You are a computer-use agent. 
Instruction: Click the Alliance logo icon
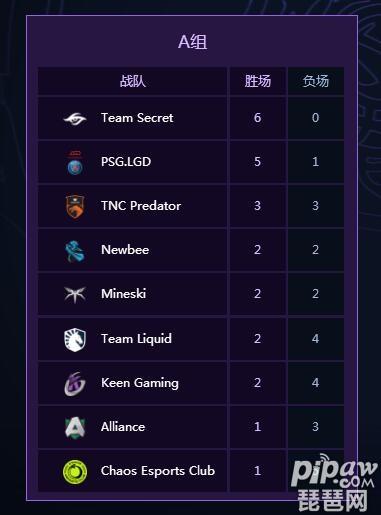coord(75,427)
